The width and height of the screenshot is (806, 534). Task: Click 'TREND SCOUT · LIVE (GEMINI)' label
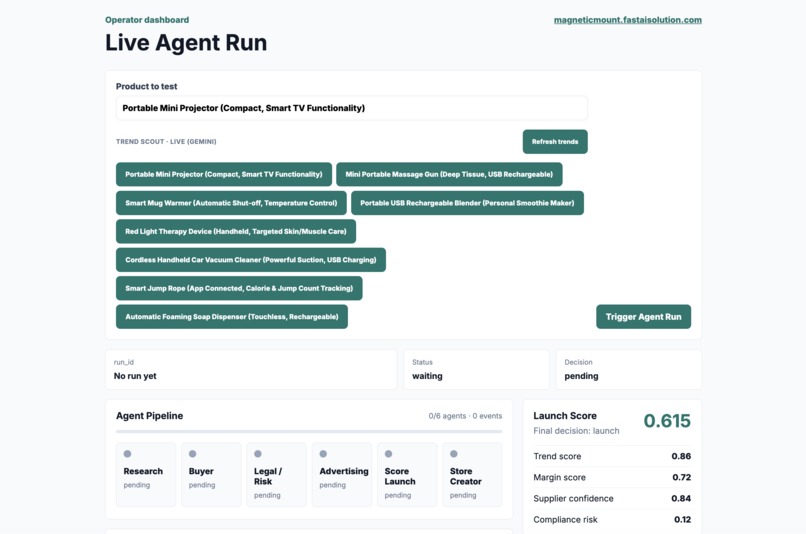(x=166, y=141)
